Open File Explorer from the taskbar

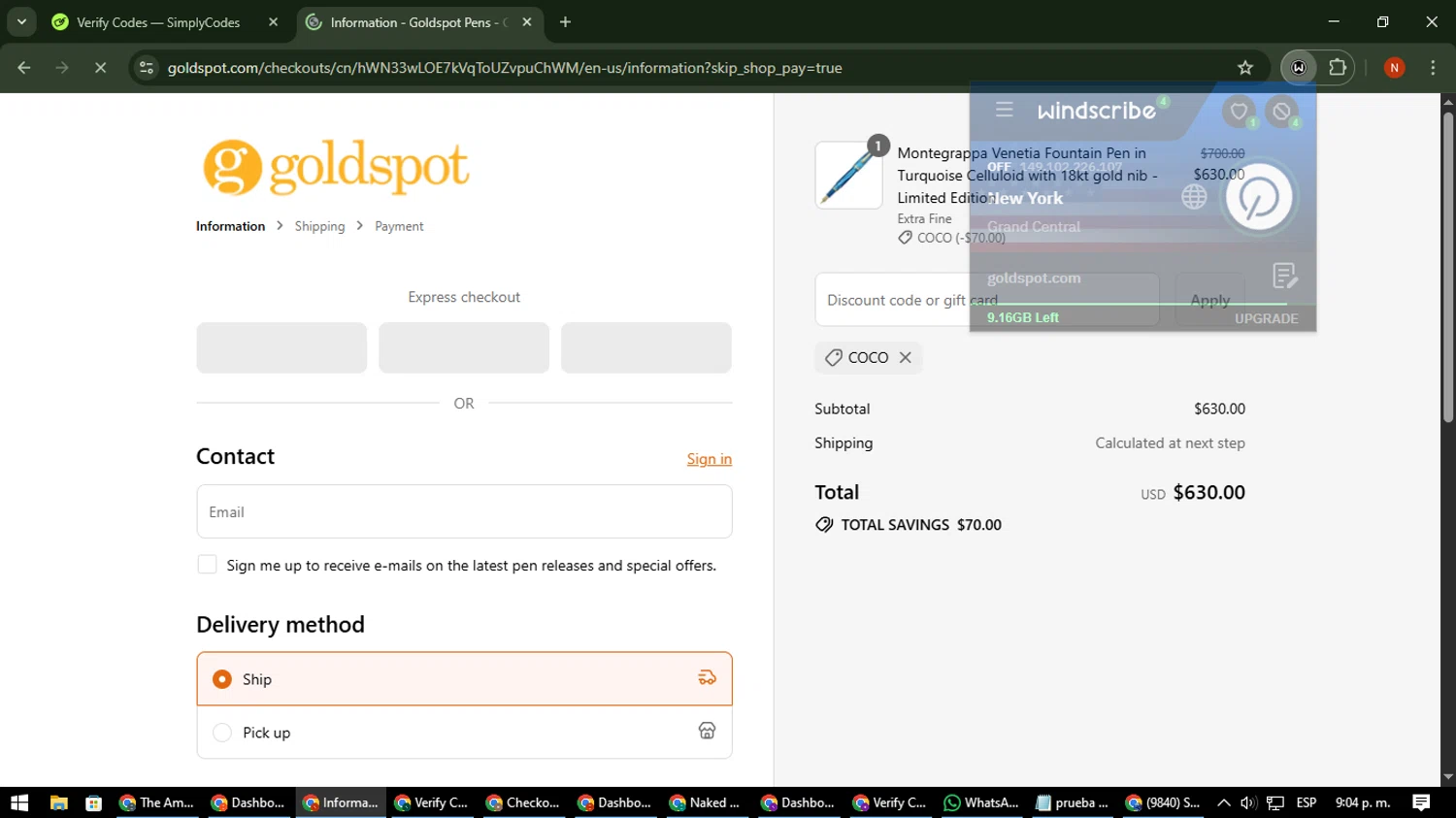[x=59, y=802]
